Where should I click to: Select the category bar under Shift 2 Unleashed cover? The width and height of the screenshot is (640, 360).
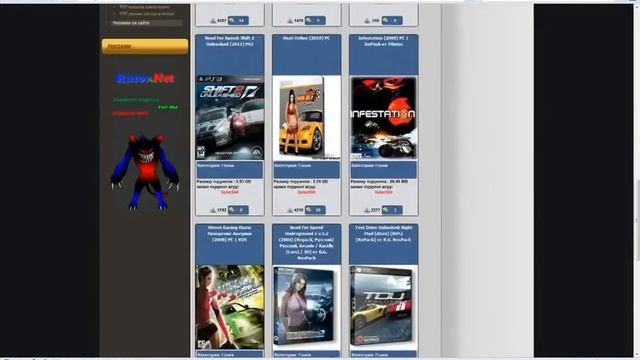coord(230,169)
